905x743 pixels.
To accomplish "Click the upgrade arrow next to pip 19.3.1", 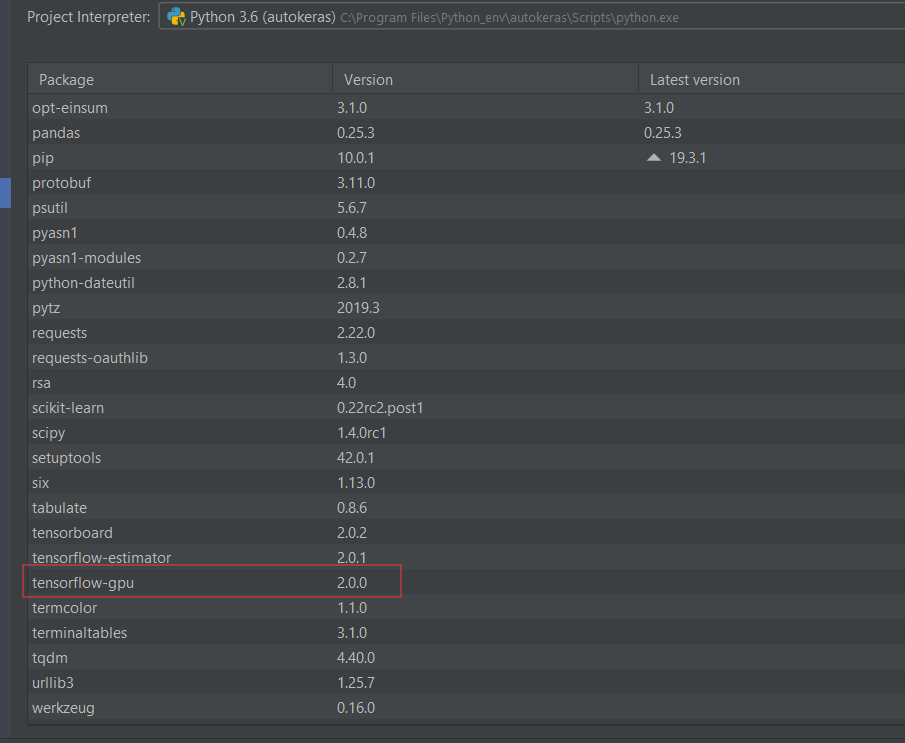I will coord(654,157).
